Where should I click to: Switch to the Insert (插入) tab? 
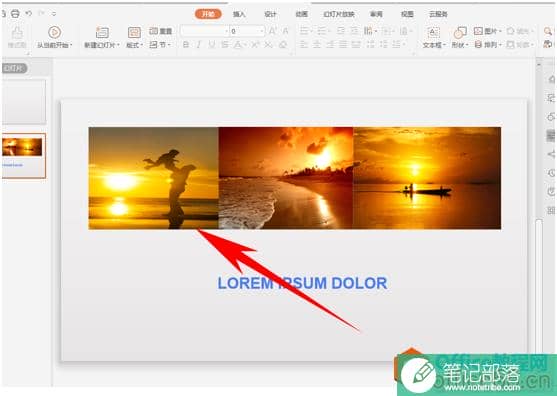pos(239,14)
